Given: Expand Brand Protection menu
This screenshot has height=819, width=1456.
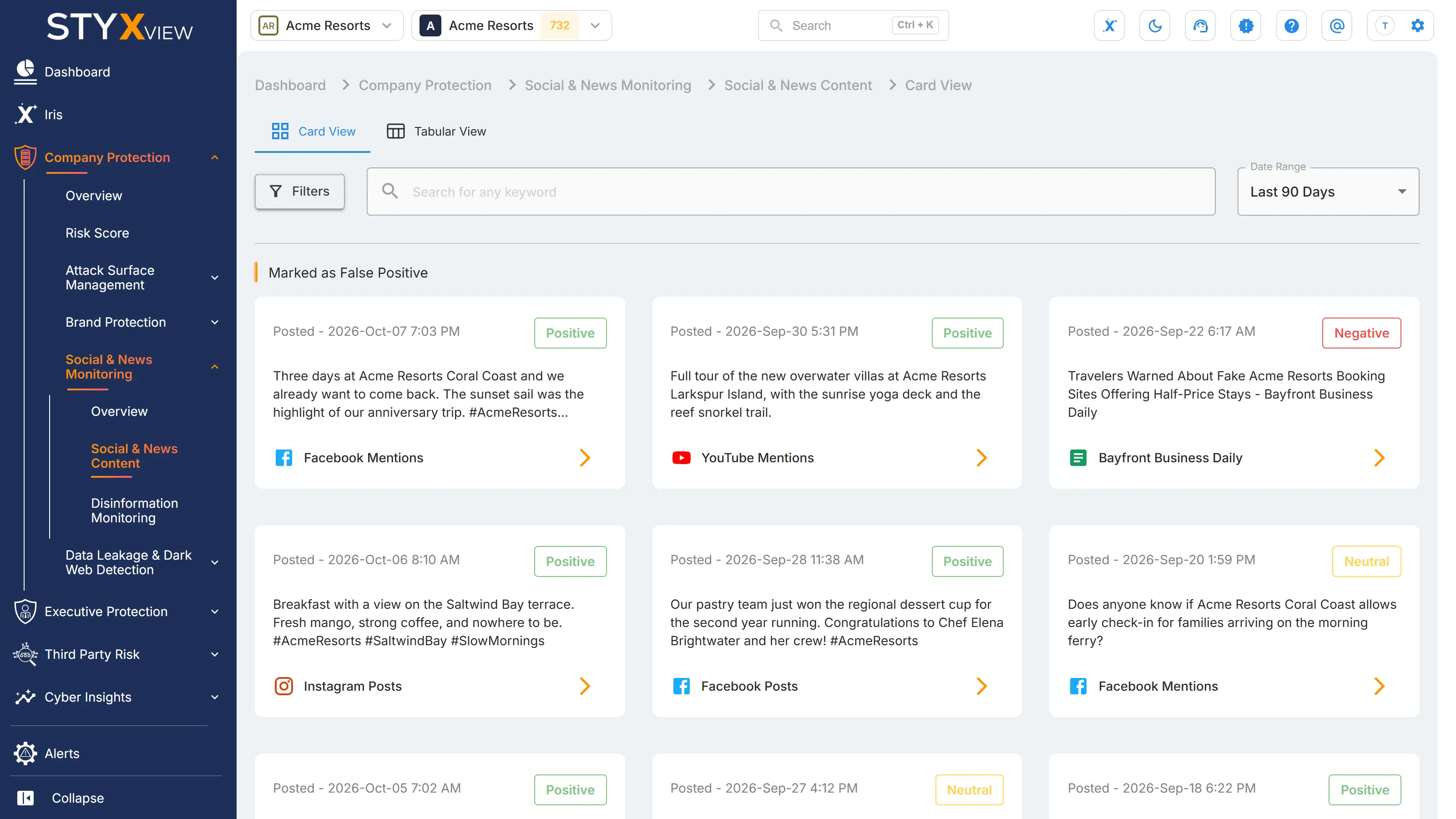Looking at the screenshot, I should [x=215, y=322].
